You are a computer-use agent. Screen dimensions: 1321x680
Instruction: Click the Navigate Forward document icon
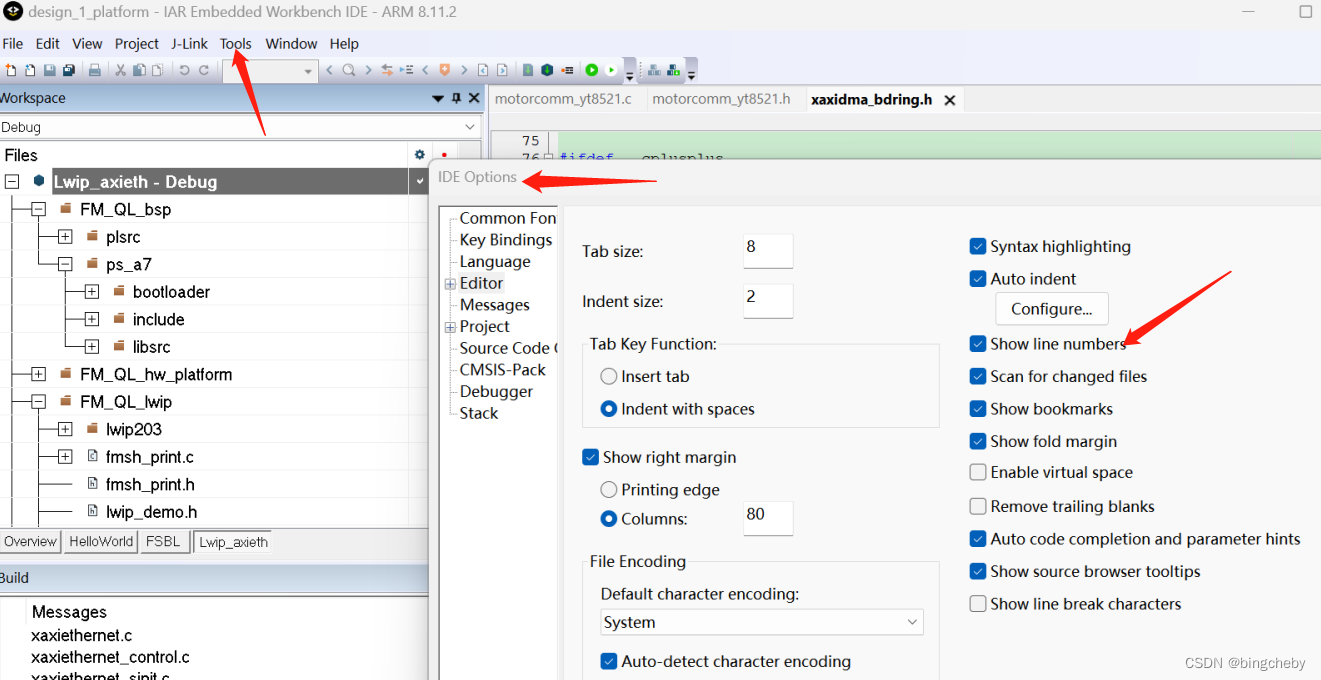pyautogui.click(x=502, y=70)
